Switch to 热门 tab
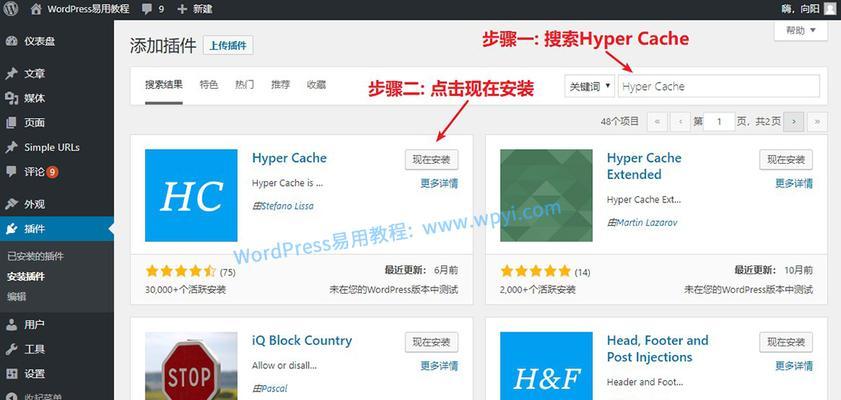This screenshot has width=841, height=400. [244, 85]
